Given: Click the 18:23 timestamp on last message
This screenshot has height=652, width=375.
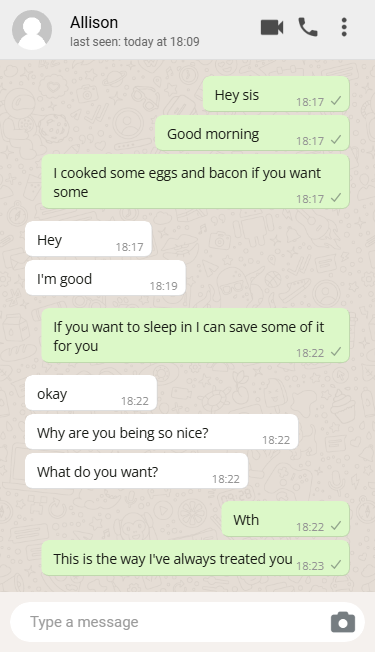Looking at the screenshot, I should pyautogui.click(x=310, y=566).
